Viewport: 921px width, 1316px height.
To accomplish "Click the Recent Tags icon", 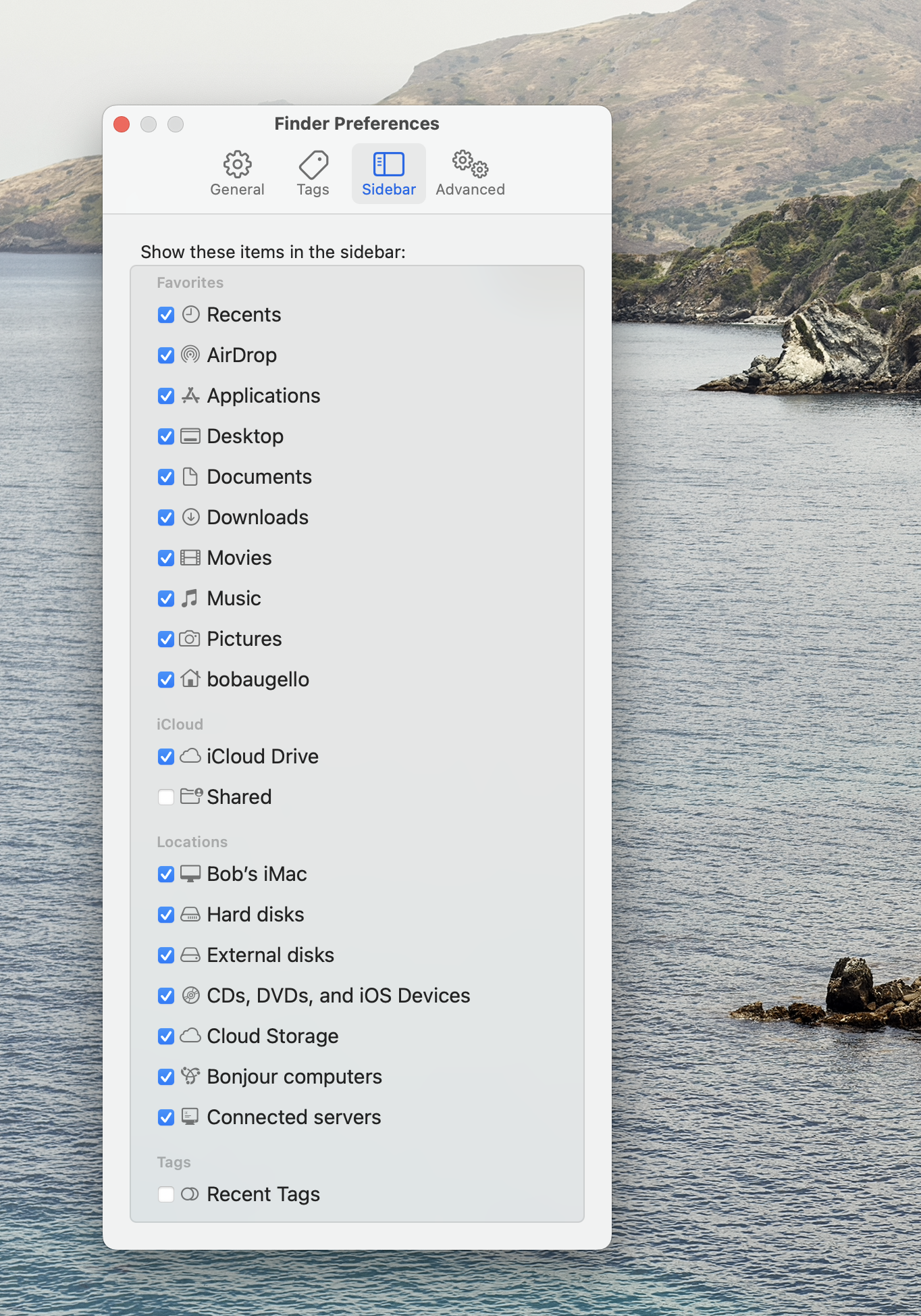I will click(x=190, y=1194).
